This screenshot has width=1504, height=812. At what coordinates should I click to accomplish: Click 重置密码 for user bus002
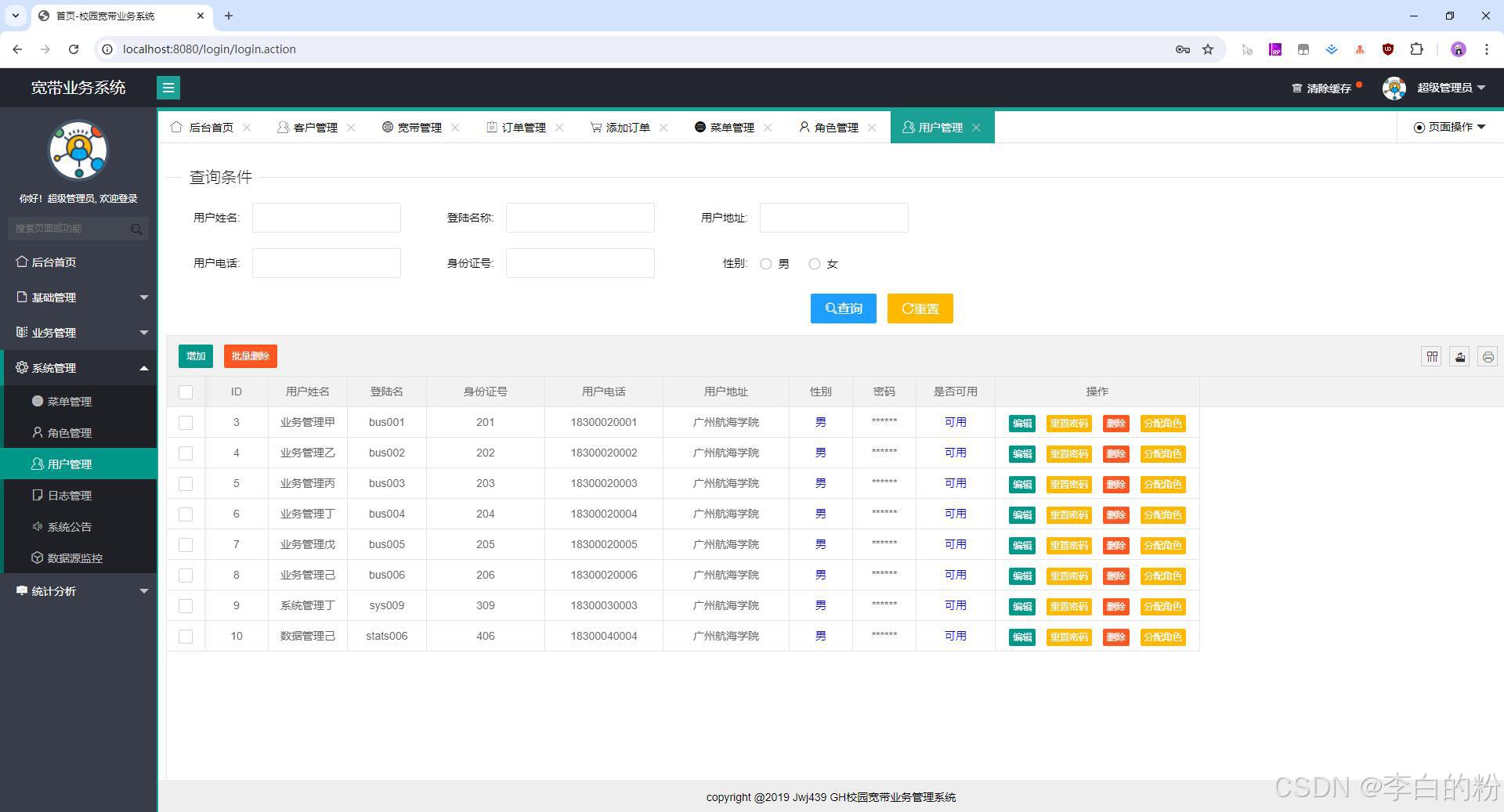pos(1069,454)
